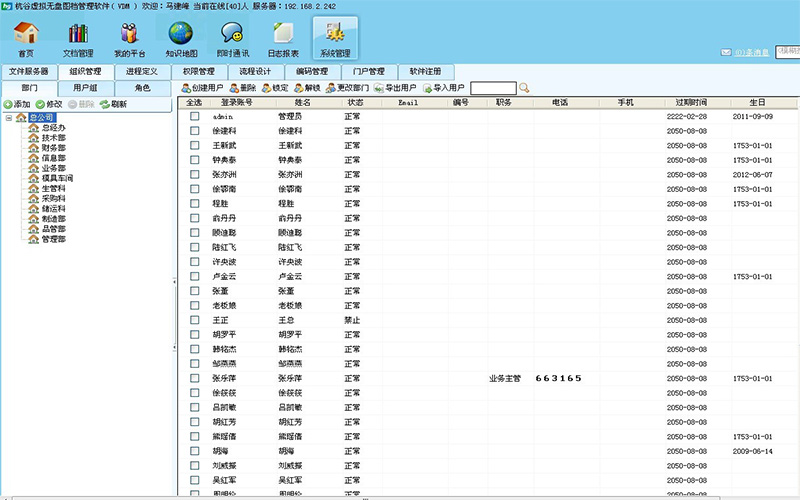Open the 角色 sub-tab
Image resolution: width=800 pixels, height=500 pixels.
(142, 88)
